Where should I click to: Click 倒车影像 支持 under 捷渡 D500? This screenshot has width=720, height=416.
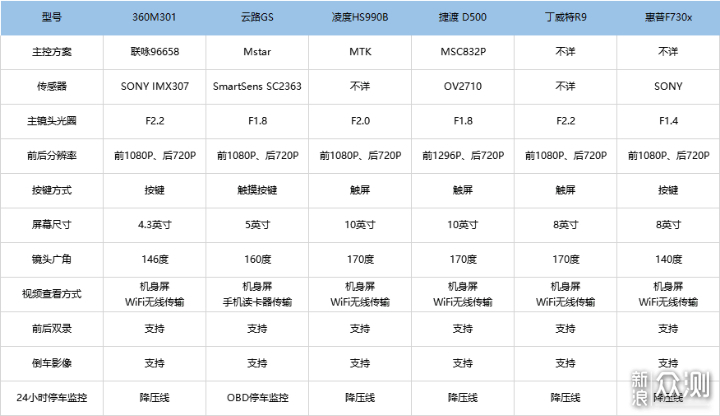463,363
